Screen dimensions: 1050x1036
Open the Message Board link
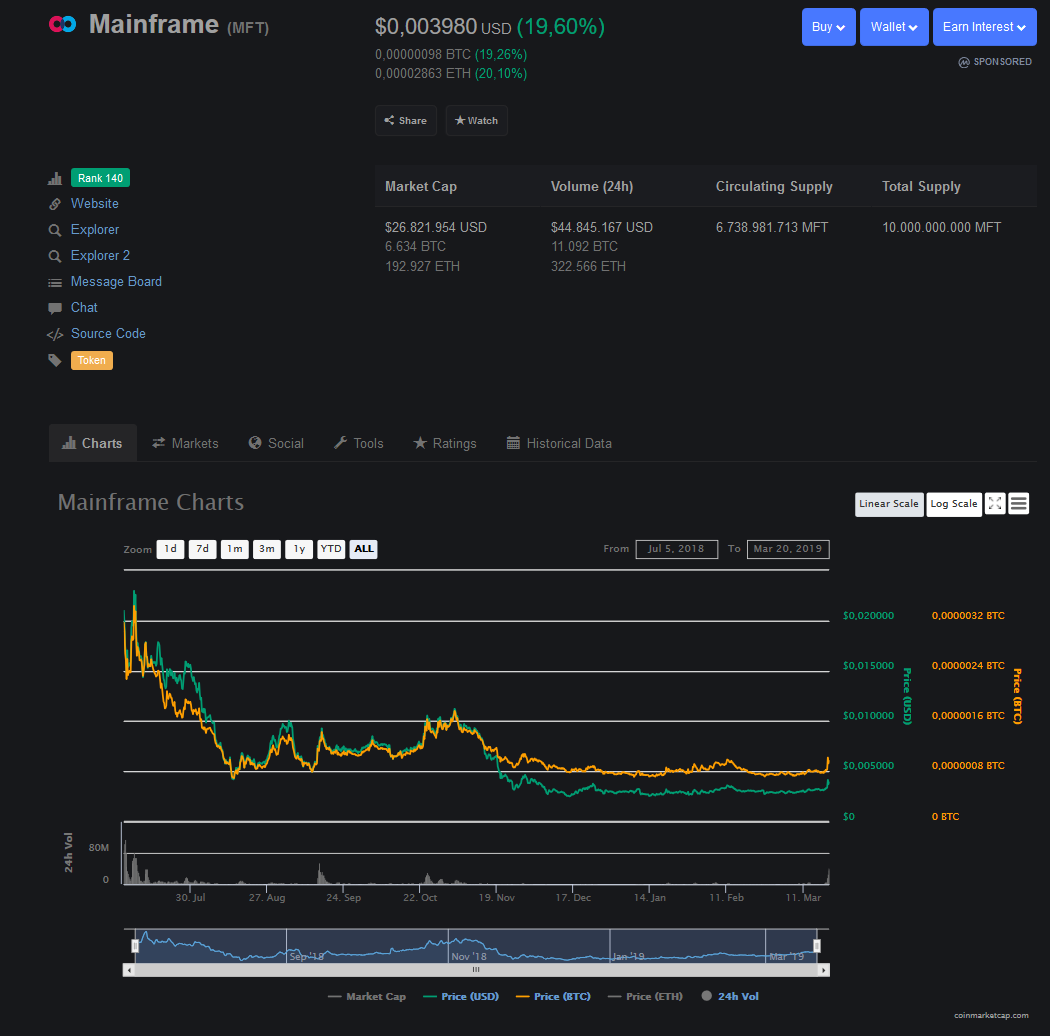(x=117, y=282)
